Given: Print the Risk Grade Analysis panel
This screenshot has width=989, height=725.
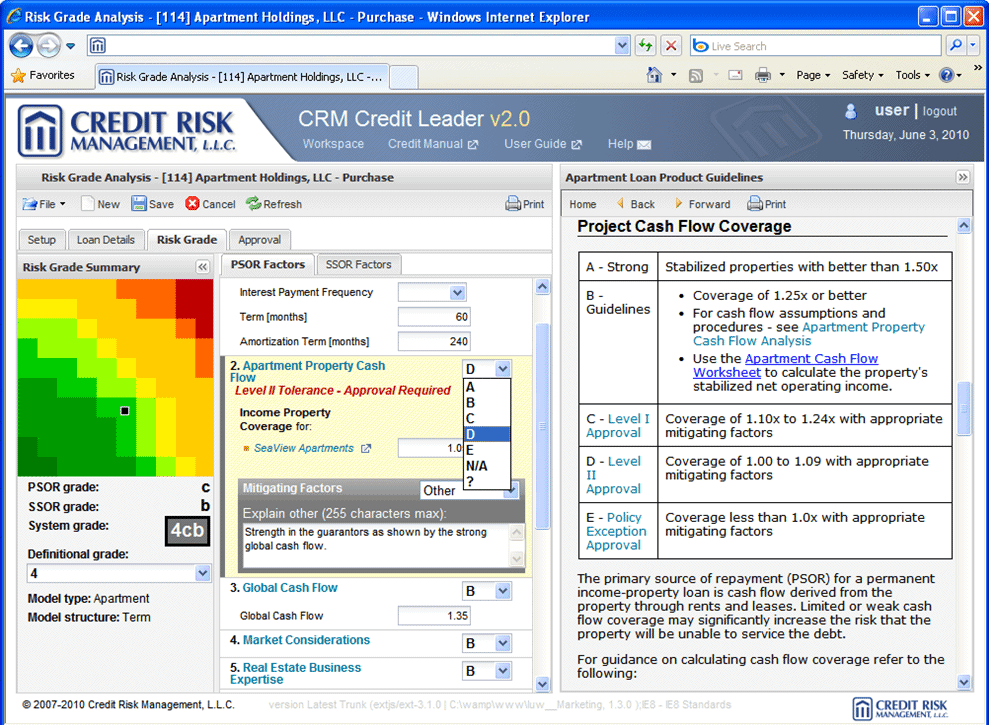Looking at the screenshot, I should (x=525, y=204).
